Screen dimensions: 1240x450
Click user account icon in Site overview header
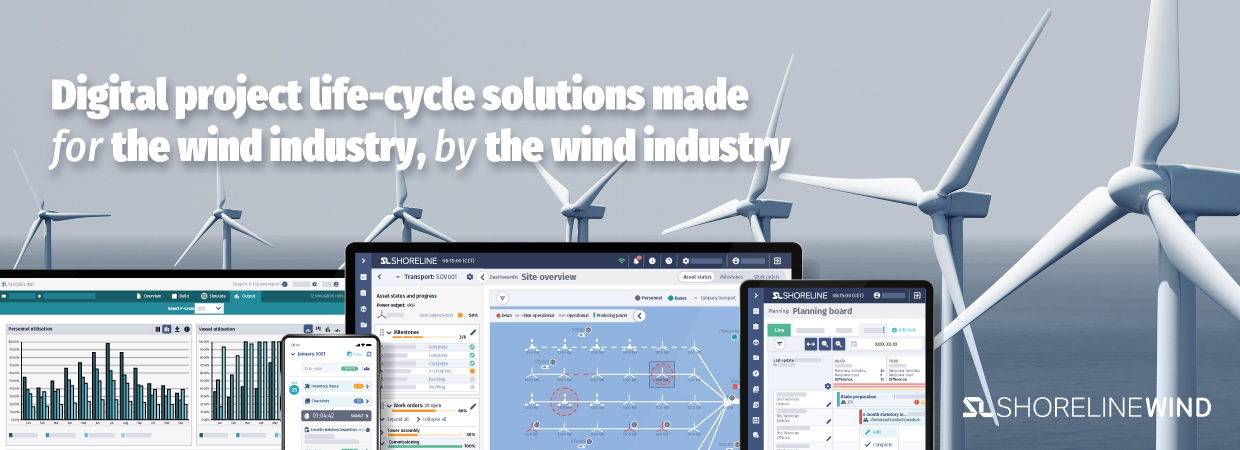735,261
